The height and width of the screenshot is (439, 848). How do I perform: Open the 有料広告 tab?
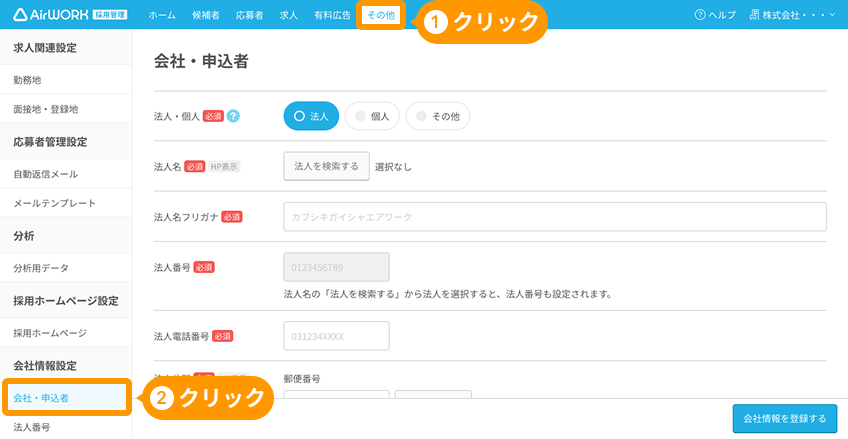point(332,15)
